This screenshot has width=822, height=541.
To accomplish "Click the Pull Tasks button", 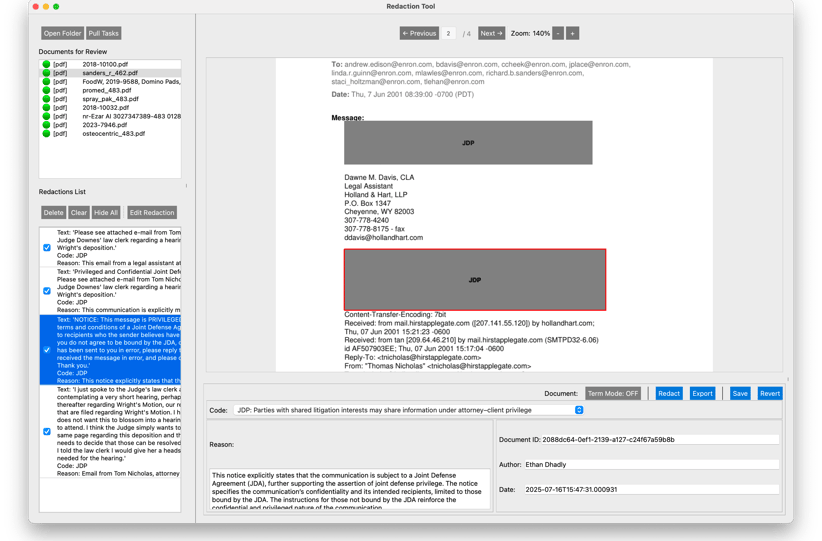I will pos(103,33).
